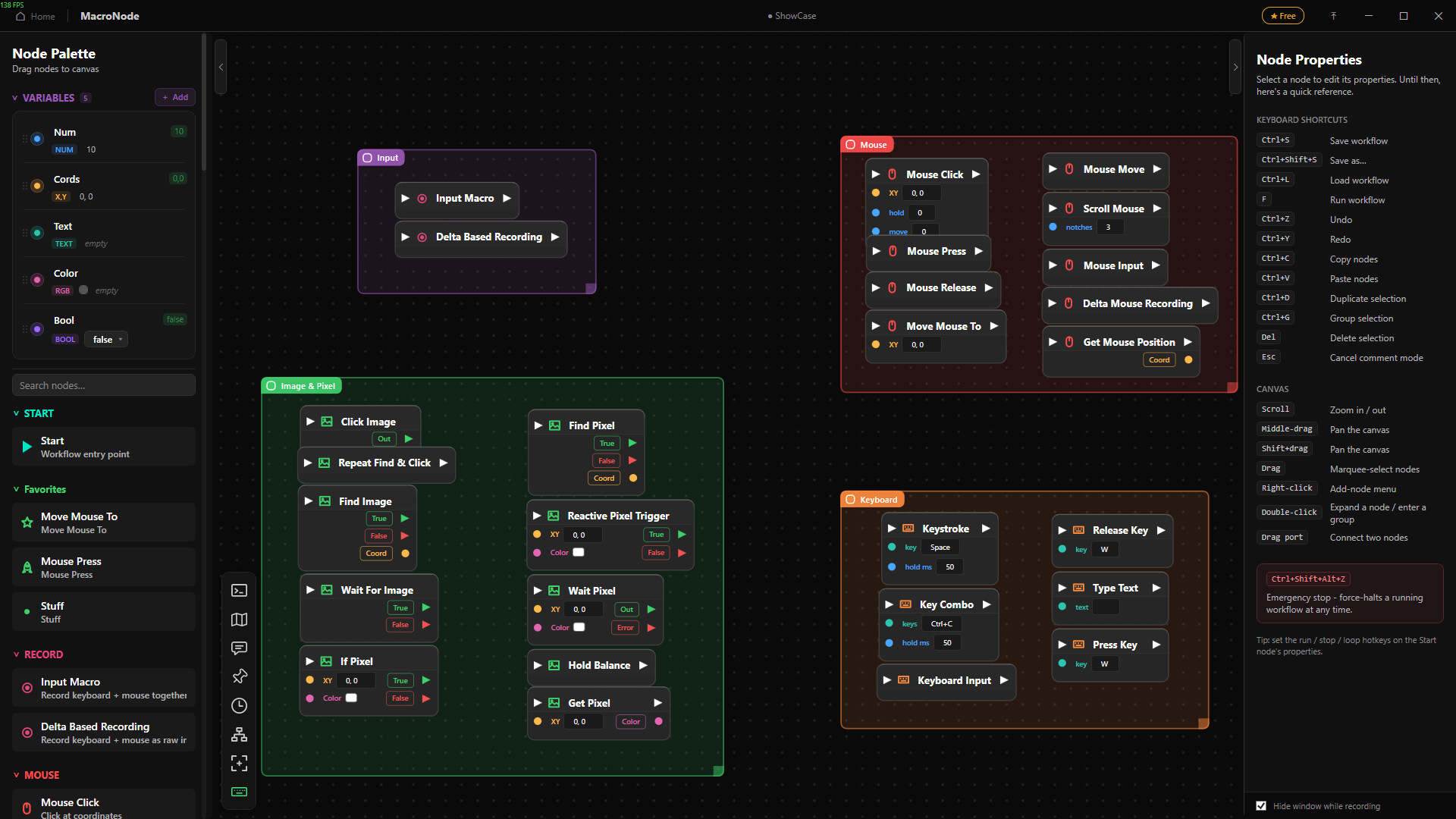
Task: Check Hide window while recording checkbox
Action: click(x=1261, y=806)
